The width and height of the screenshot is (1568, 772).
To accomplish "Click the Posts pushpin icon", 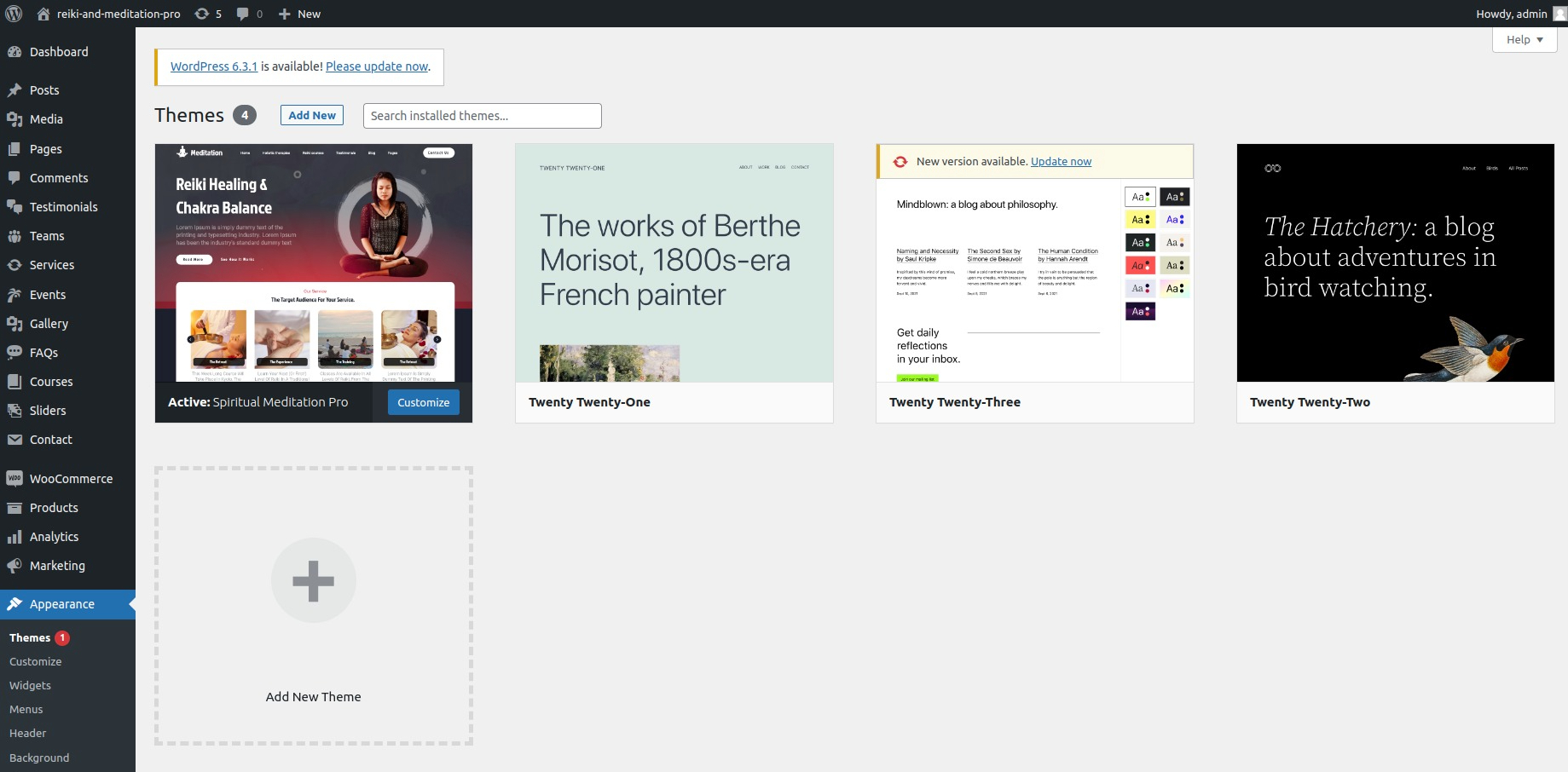I will coord(14,90).
